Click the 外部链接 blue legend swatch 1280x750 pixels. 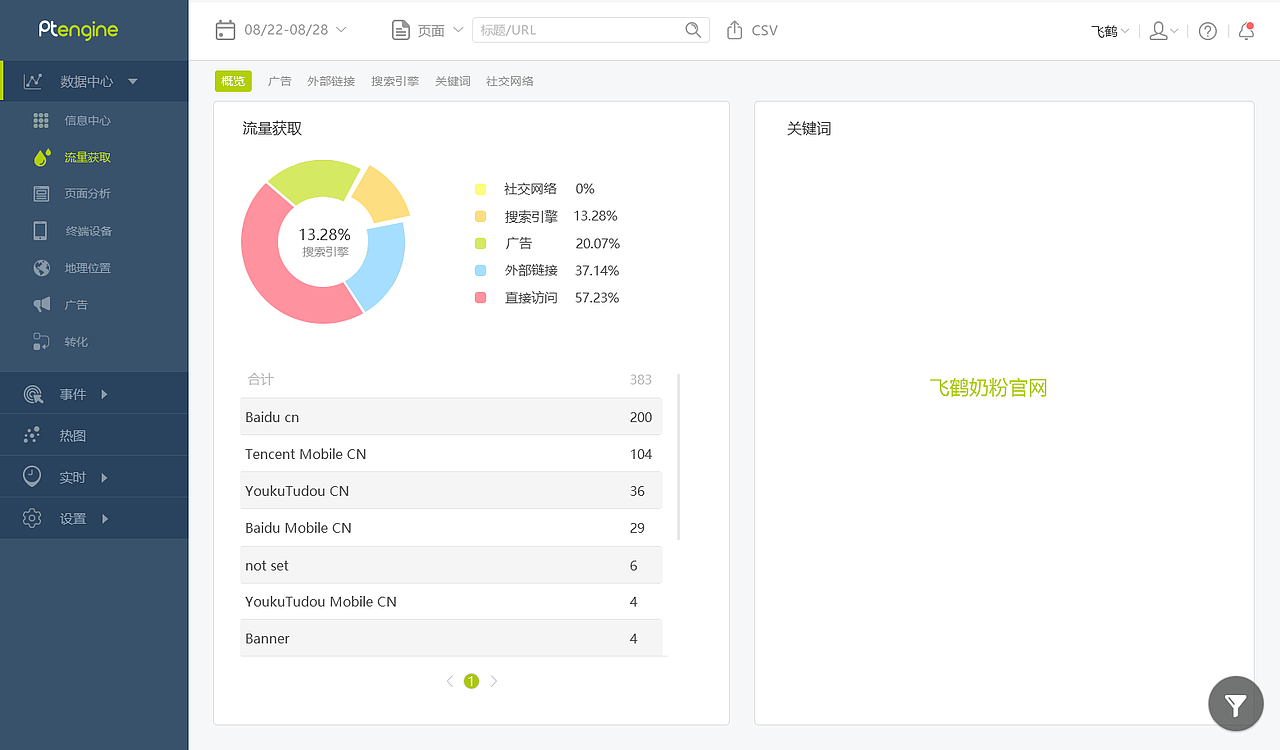tap(481, 270)
